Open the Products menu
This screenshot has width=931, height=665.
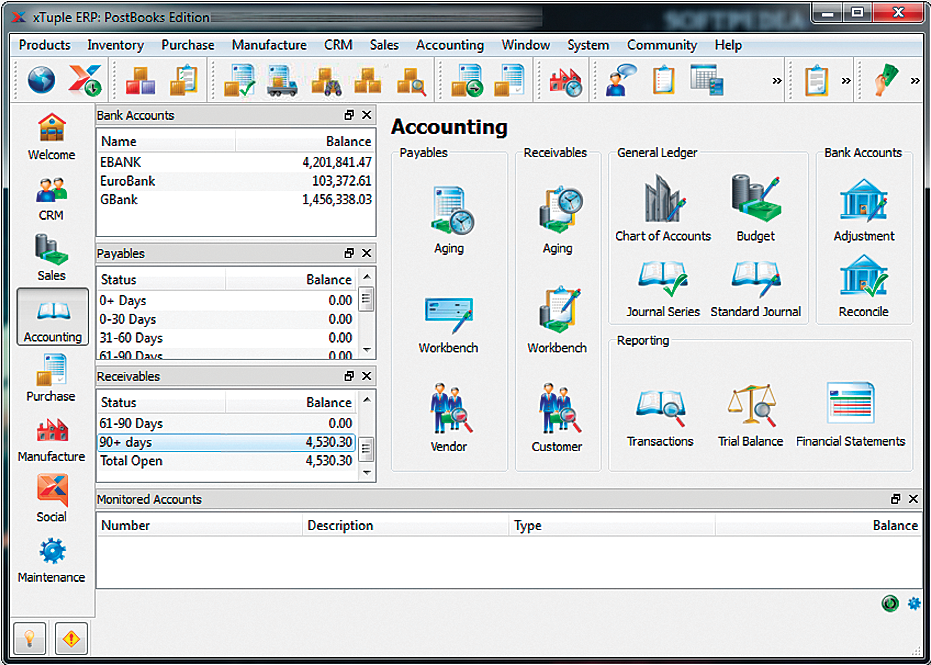tap(45, 45)
